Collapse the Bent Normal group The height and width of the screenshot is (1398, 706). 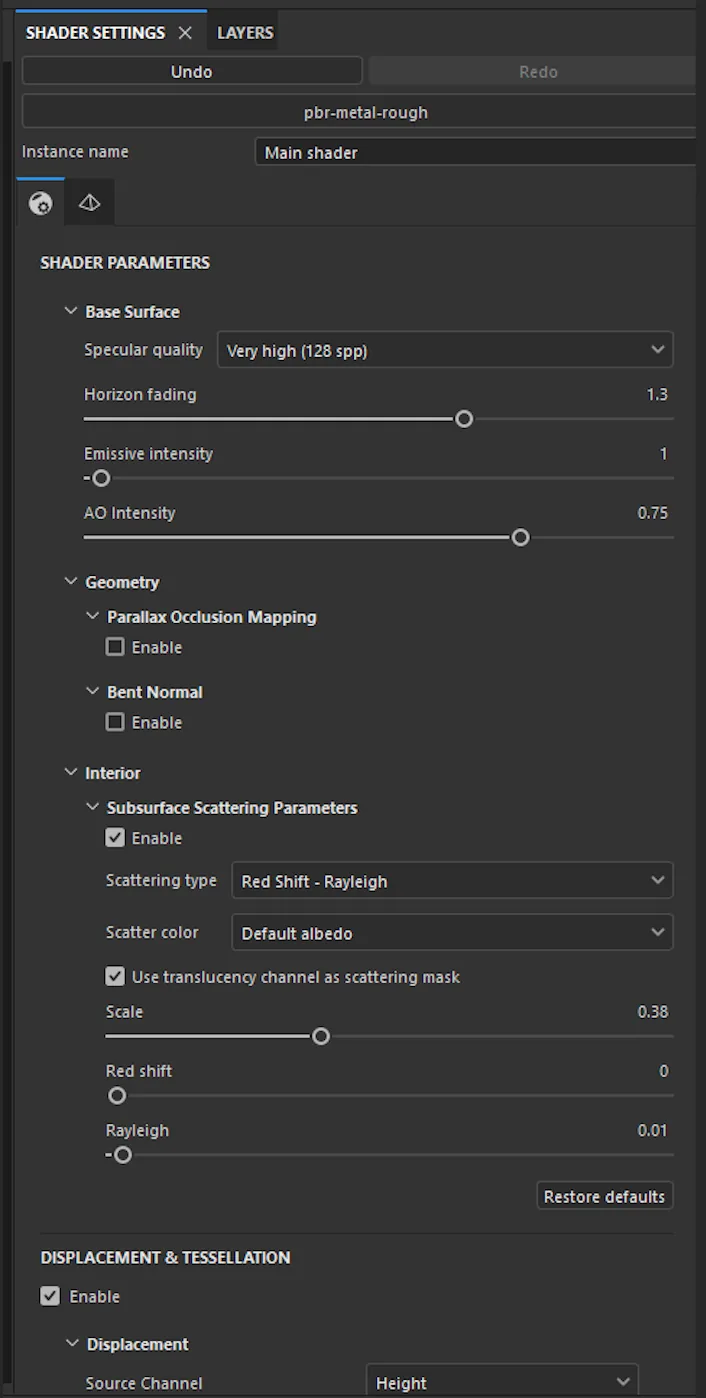(x=93, y=691)
